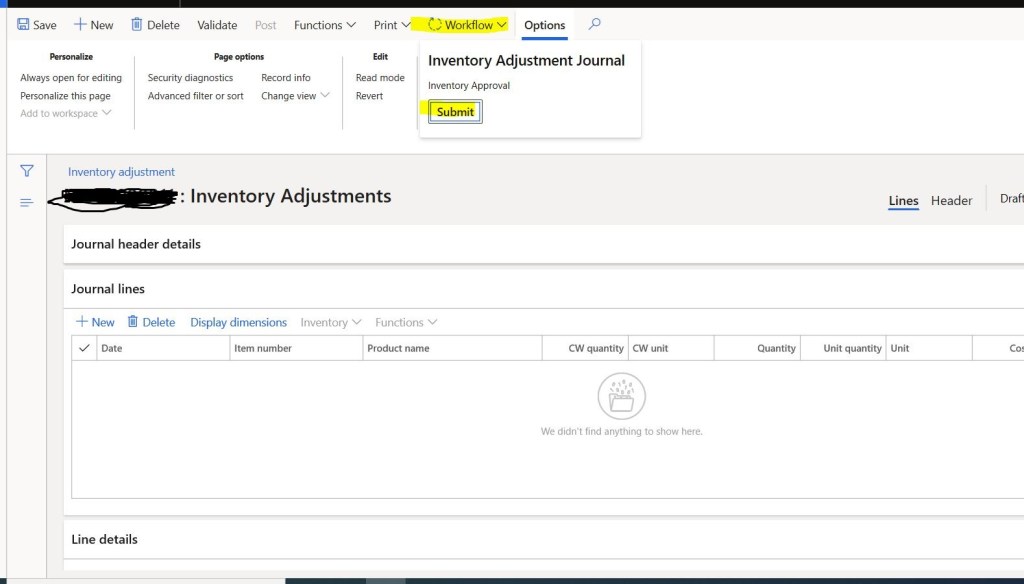The width and height of the screenshot is (1024, 584).
Task: Expand the Functions dropdown in journal lines
Action: (x=406, y=321)
